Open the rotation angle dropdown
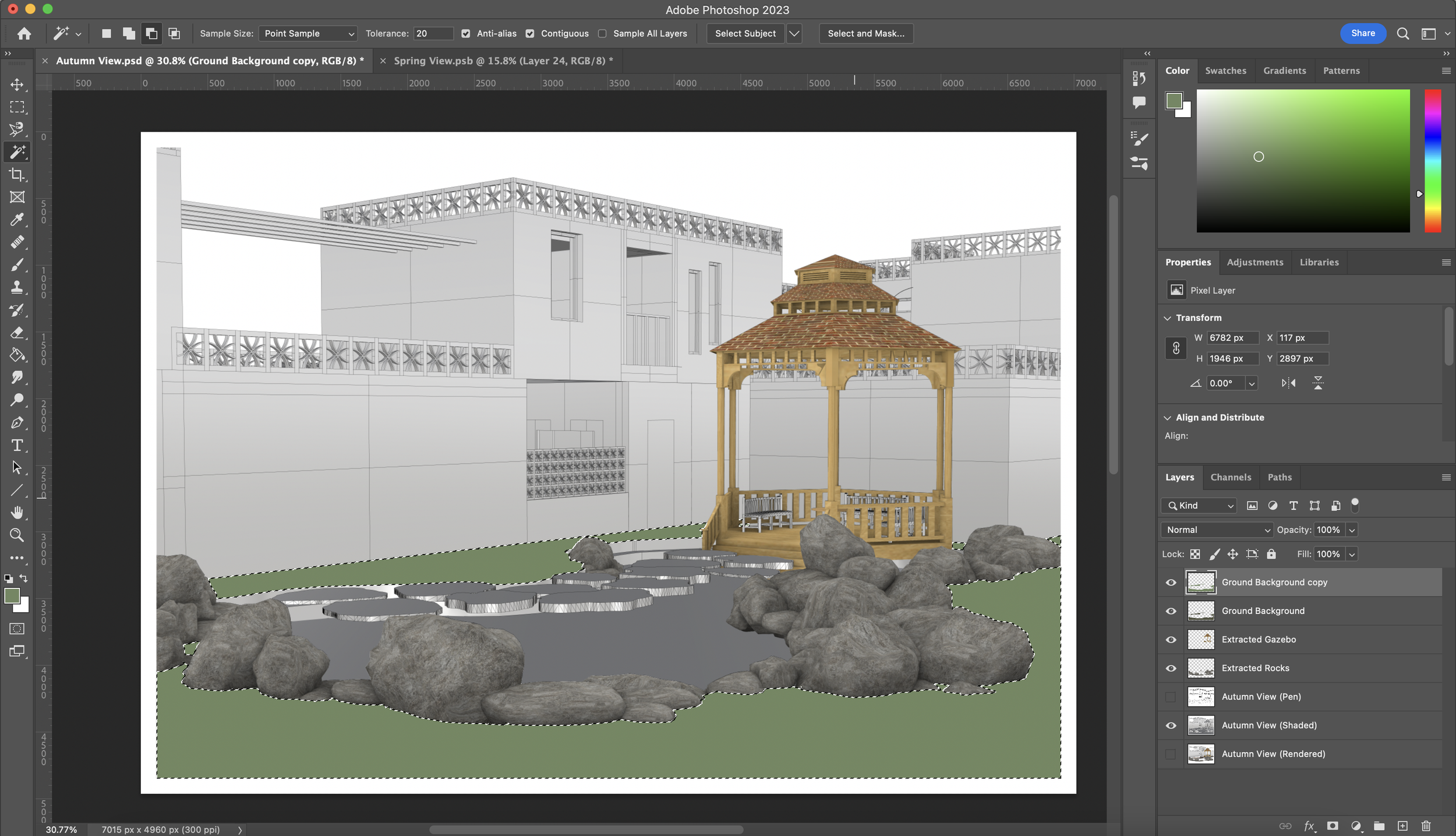 tap(1252, 383)
